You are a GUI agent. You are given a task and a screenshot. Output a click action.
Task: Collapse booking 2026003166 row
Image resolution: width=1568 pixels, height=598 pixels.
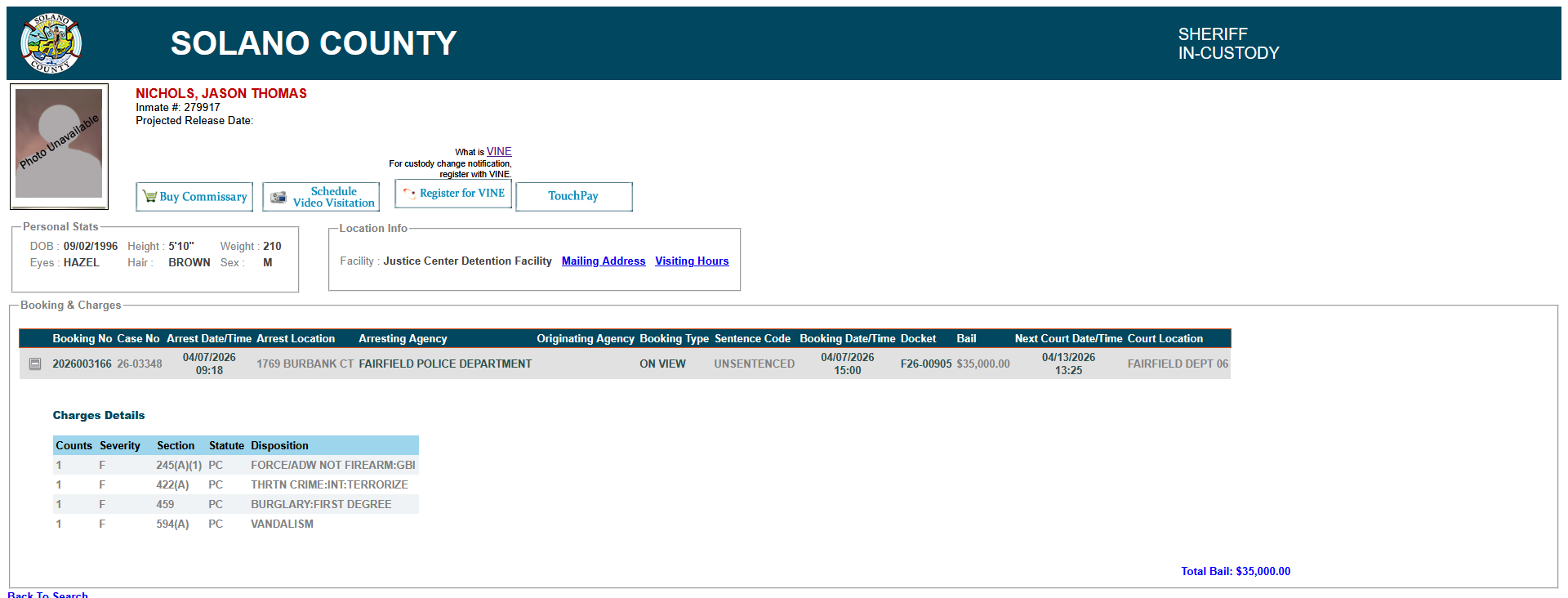(35, 364)
